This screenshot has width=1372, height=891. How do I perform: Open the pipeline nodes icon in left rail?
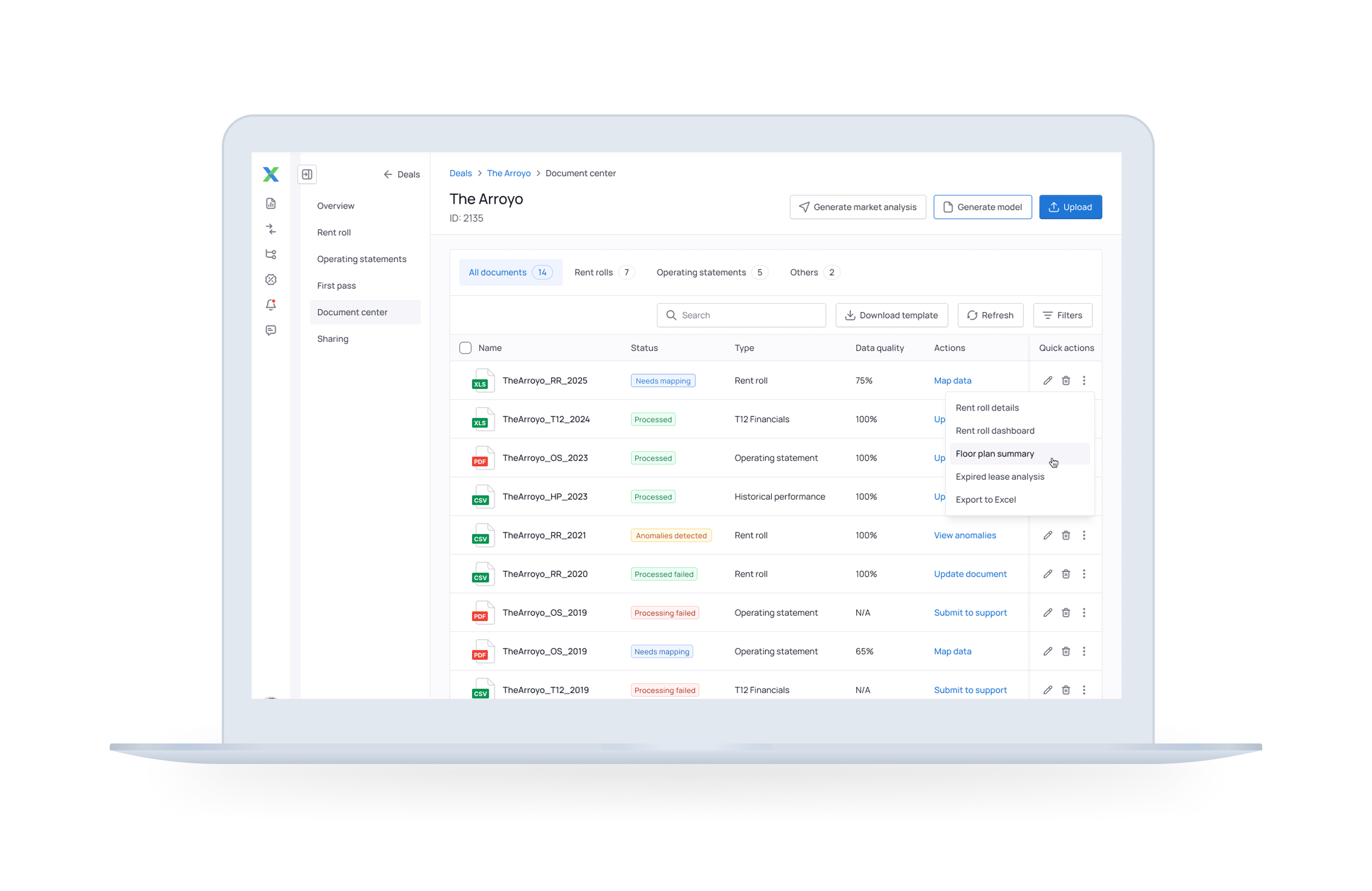pos(270,254)
